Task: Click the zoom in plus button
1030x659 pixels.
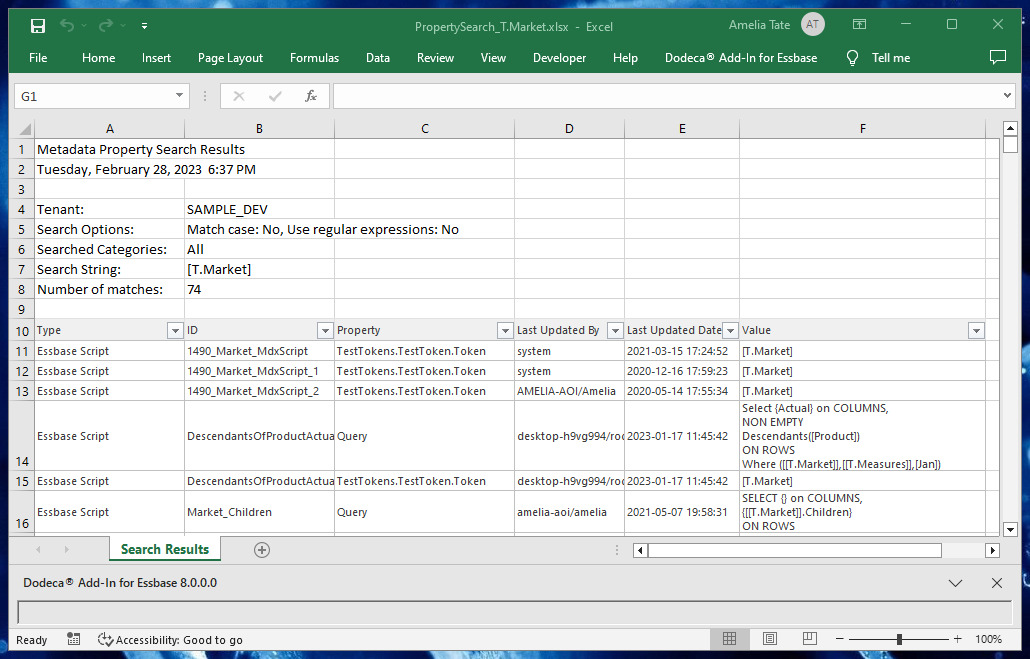Action: coord(958,639)
